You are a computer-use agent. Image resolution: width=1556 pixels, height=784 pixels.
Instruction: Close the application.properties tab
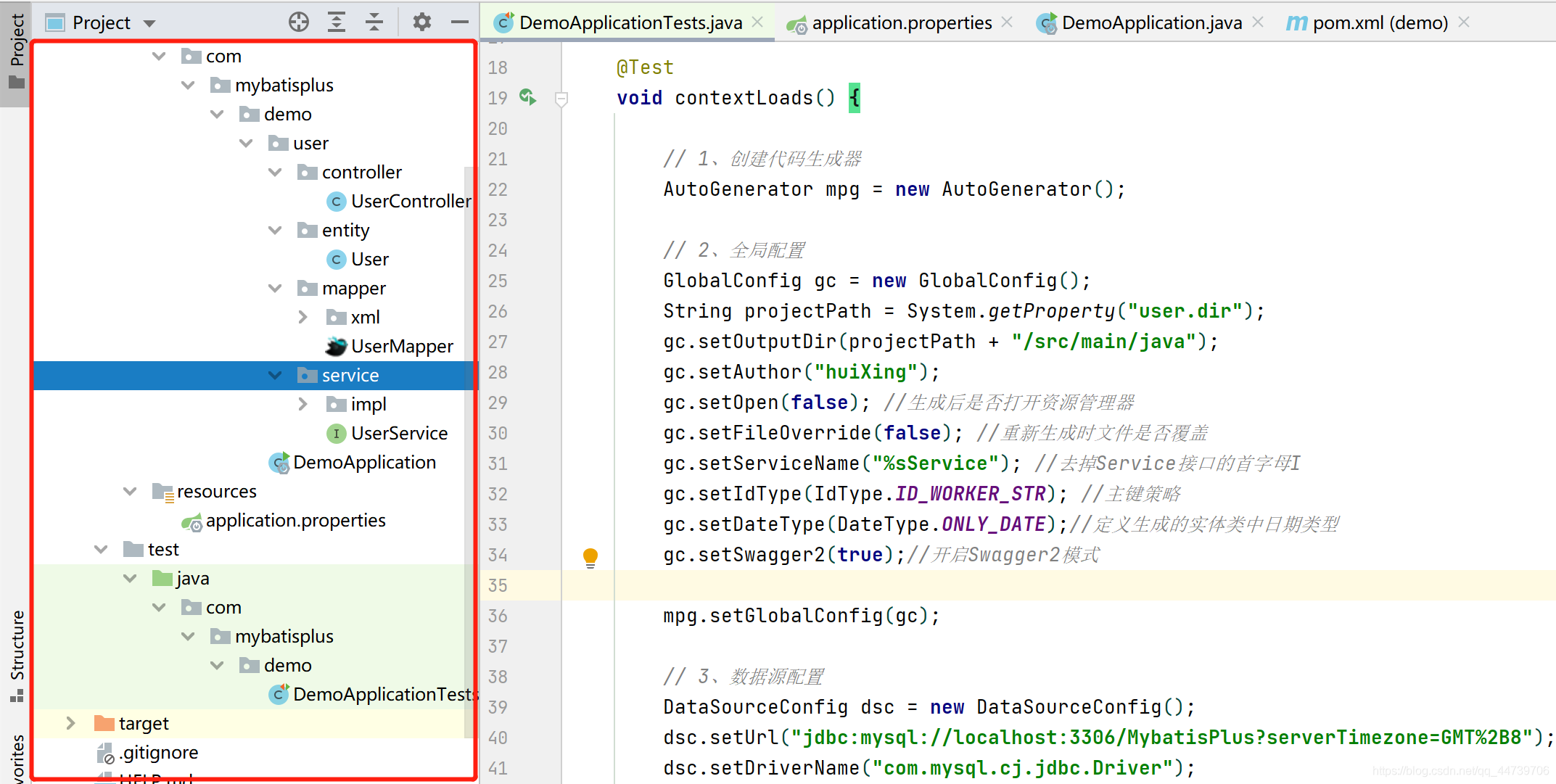click(1007, 22)
